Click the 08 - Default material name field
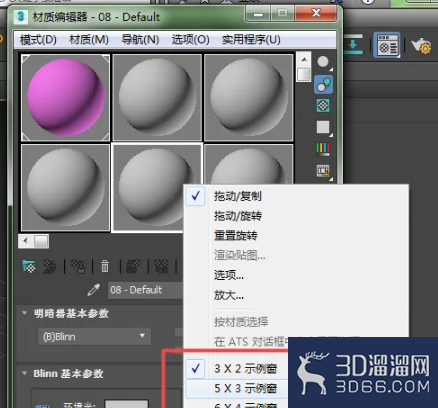The width and height of the screenshot is (438, 408). [145, 290]
